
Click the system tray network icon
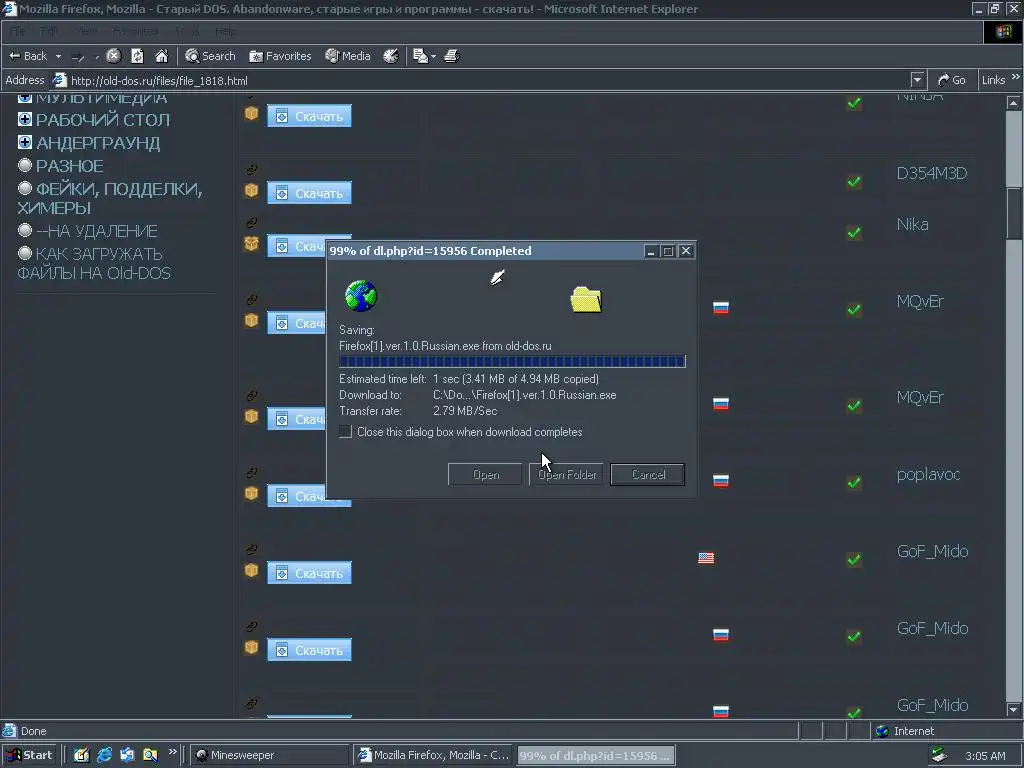(x=939, y=755)
